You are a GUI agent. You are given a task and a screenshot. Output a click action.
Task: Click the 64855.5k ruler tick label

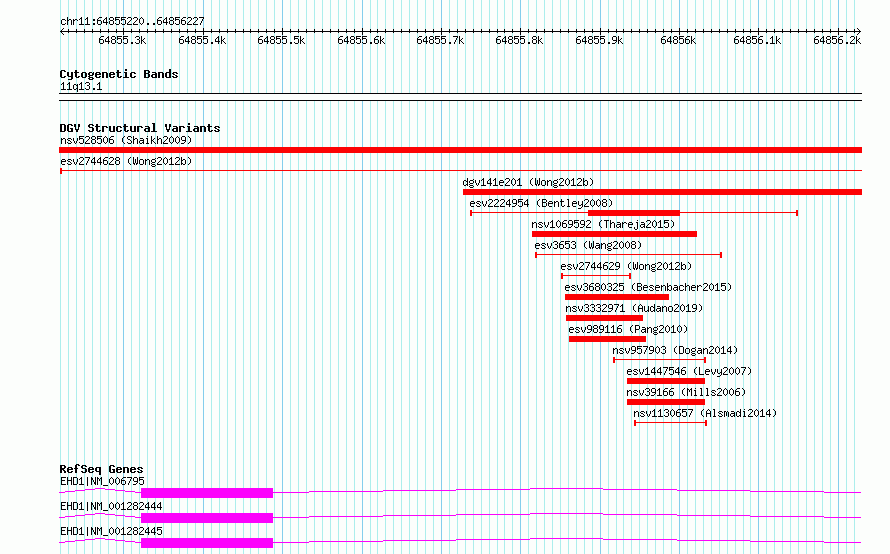coord(281,40)
